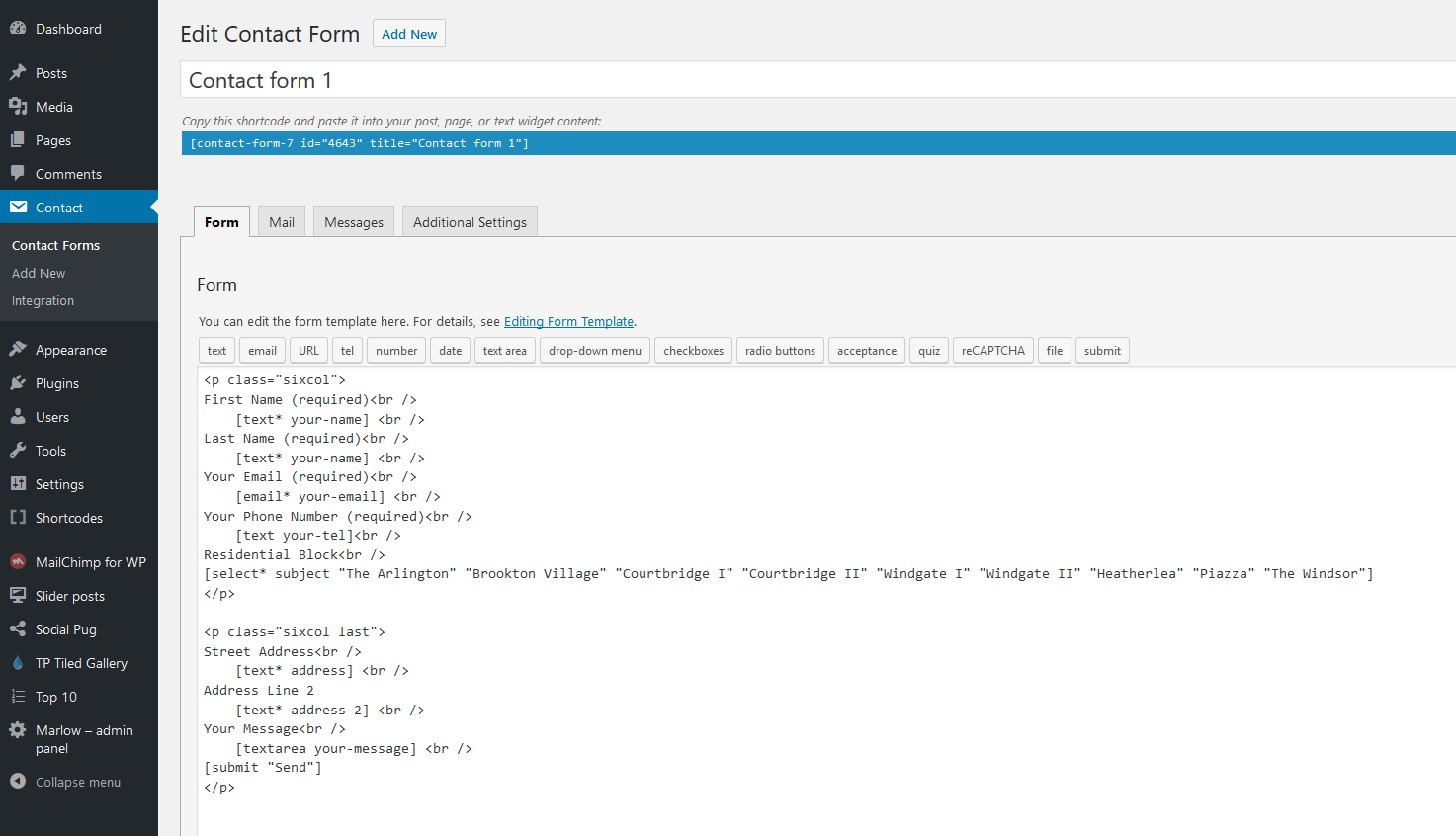
Task: Open the Editing Form Template link
Action: (x=568, y=322)
